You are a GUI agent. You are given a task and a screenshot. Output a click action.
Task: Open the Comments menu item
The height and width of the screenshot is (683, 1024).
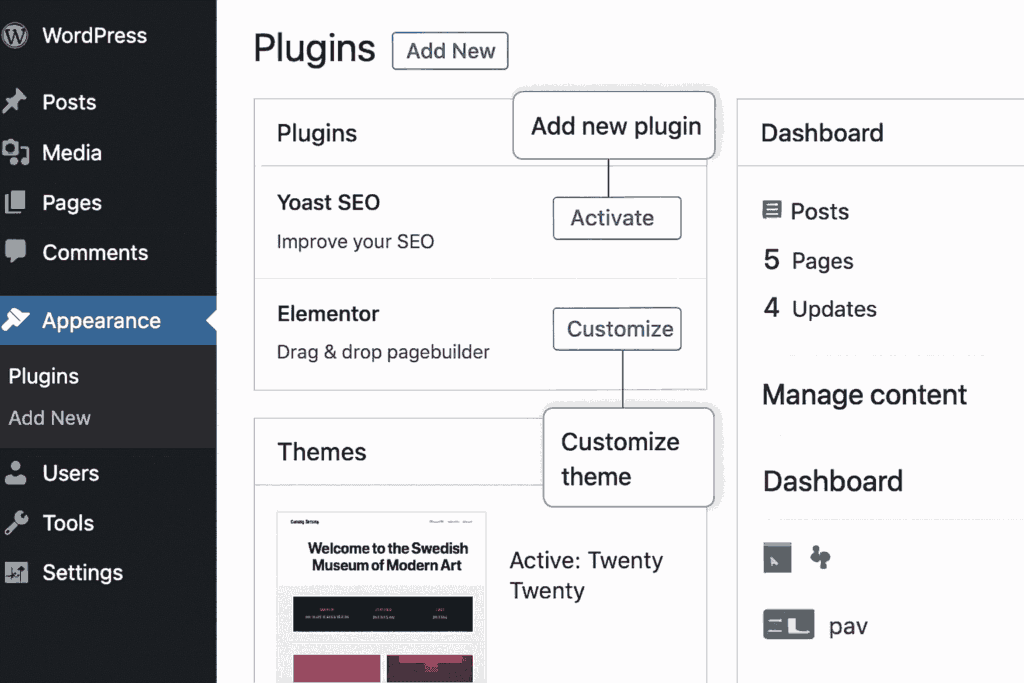coord(95,252)
